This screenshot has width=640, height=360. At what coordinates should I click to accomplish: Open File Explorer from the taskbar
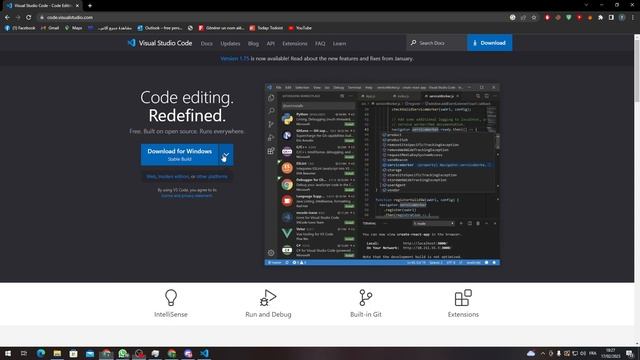coord(57,353)
